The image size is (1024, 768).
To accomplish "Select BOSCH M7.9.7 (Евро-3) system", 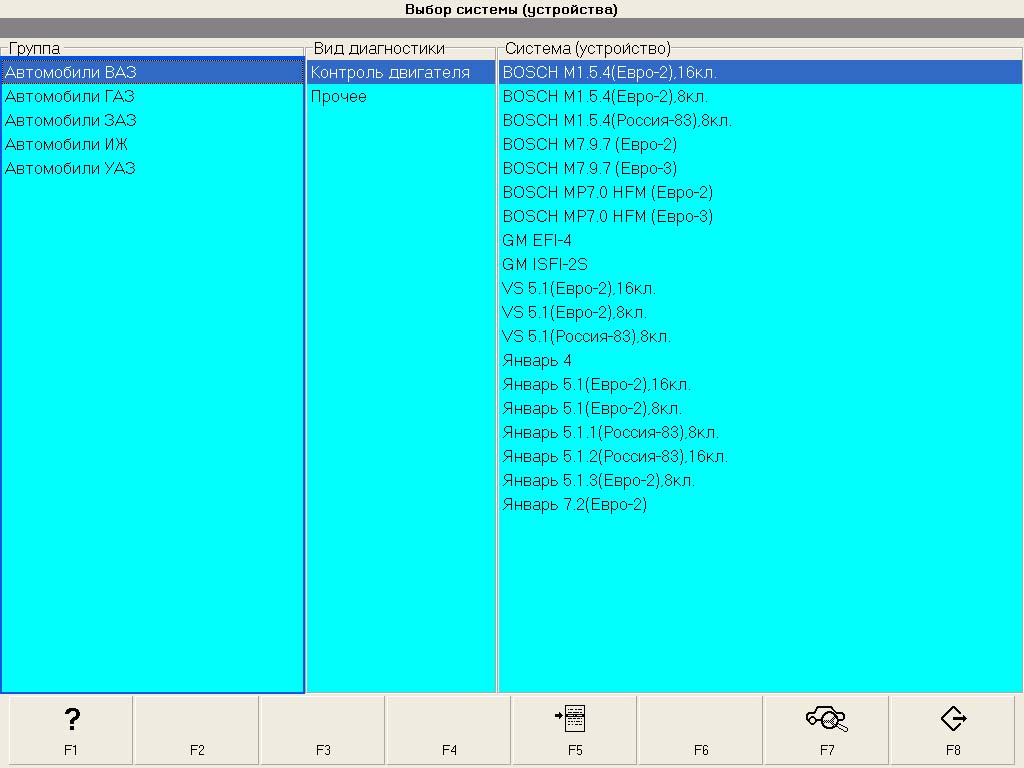I will [761, 168].
